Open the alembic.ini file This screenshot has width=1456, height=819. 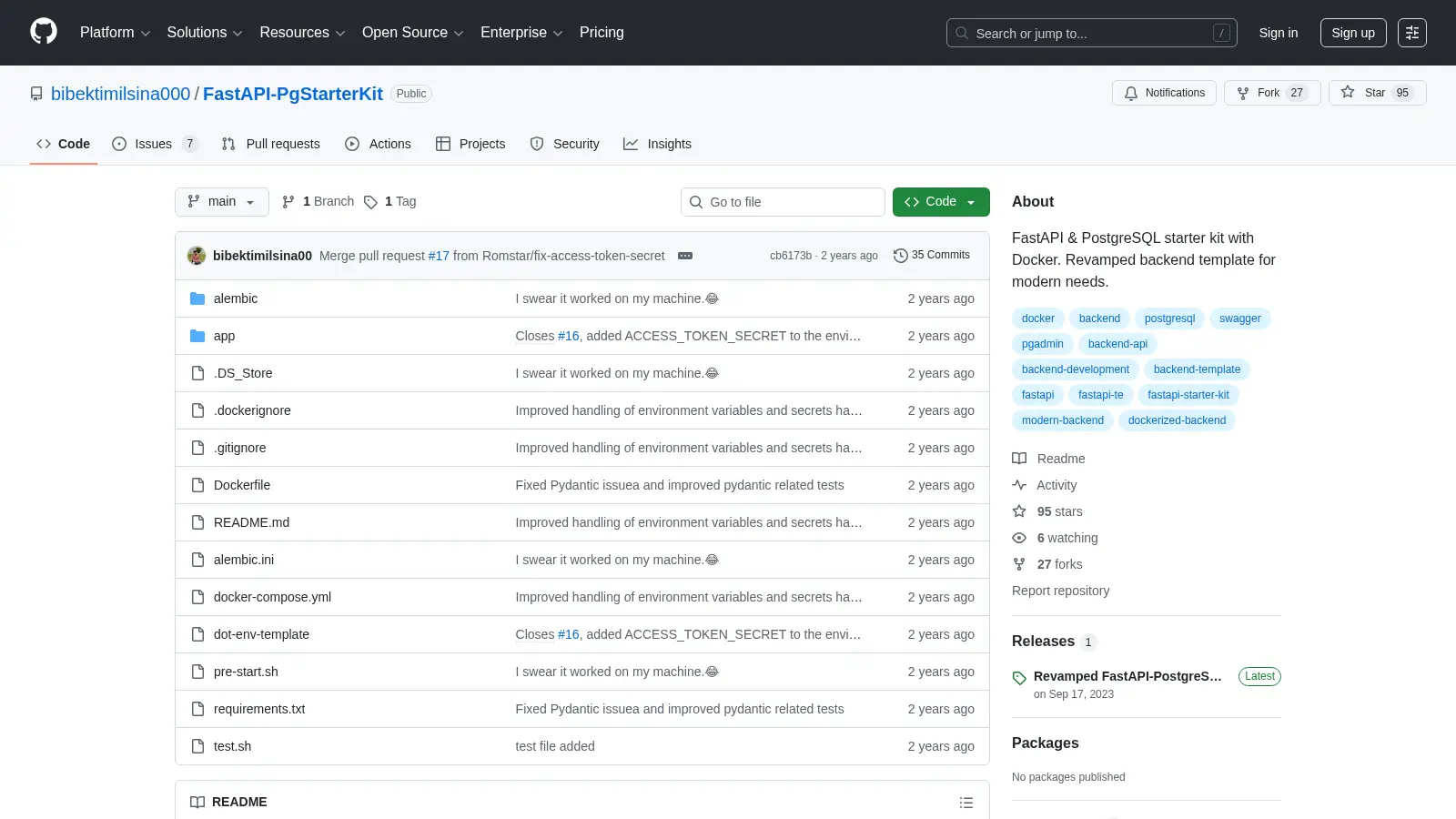click(x=244, y=560)
